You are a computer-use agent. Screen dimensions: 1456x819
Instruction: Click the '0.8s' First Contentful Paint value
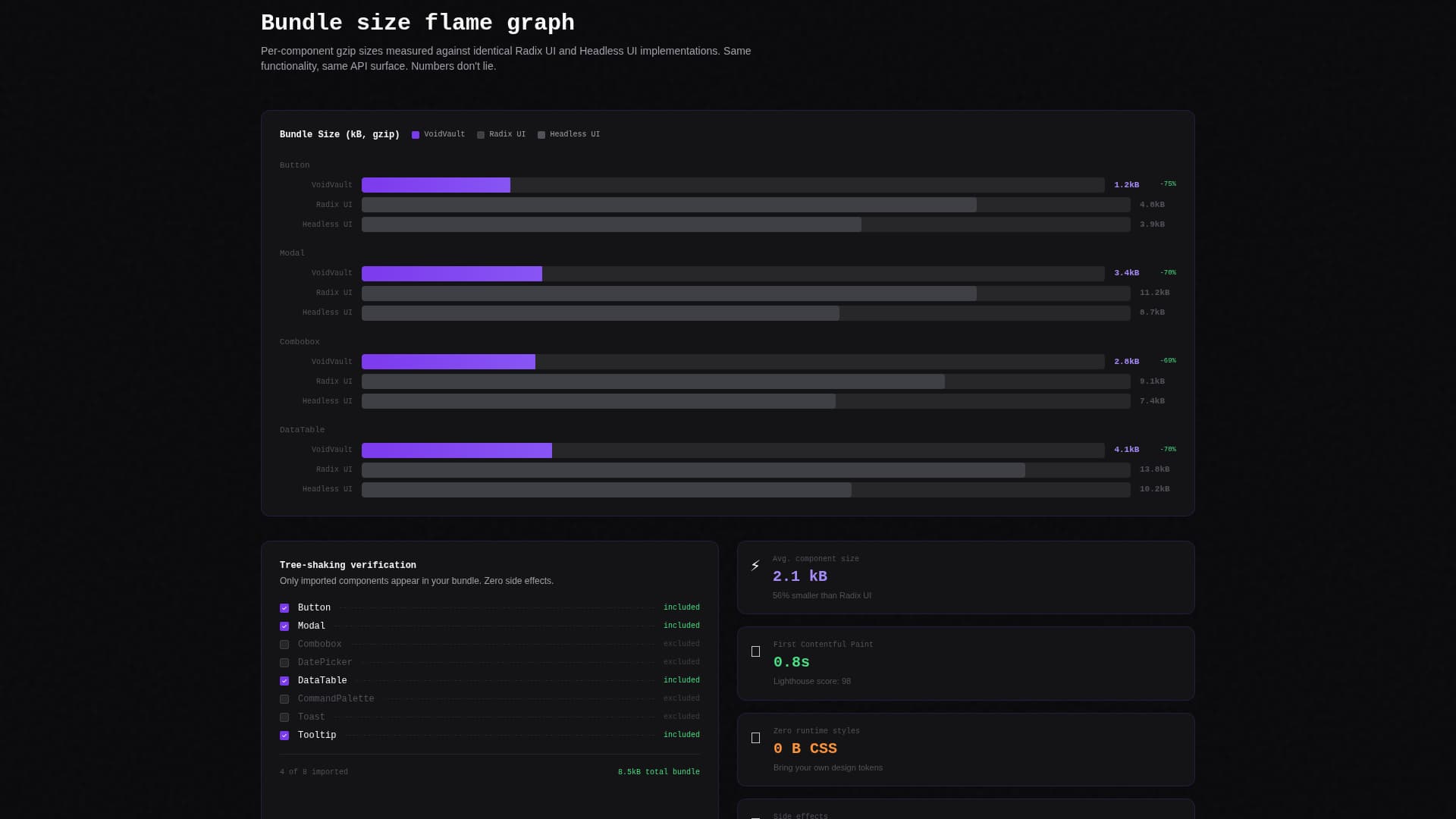pyautogui.click(x=792, y=662)
